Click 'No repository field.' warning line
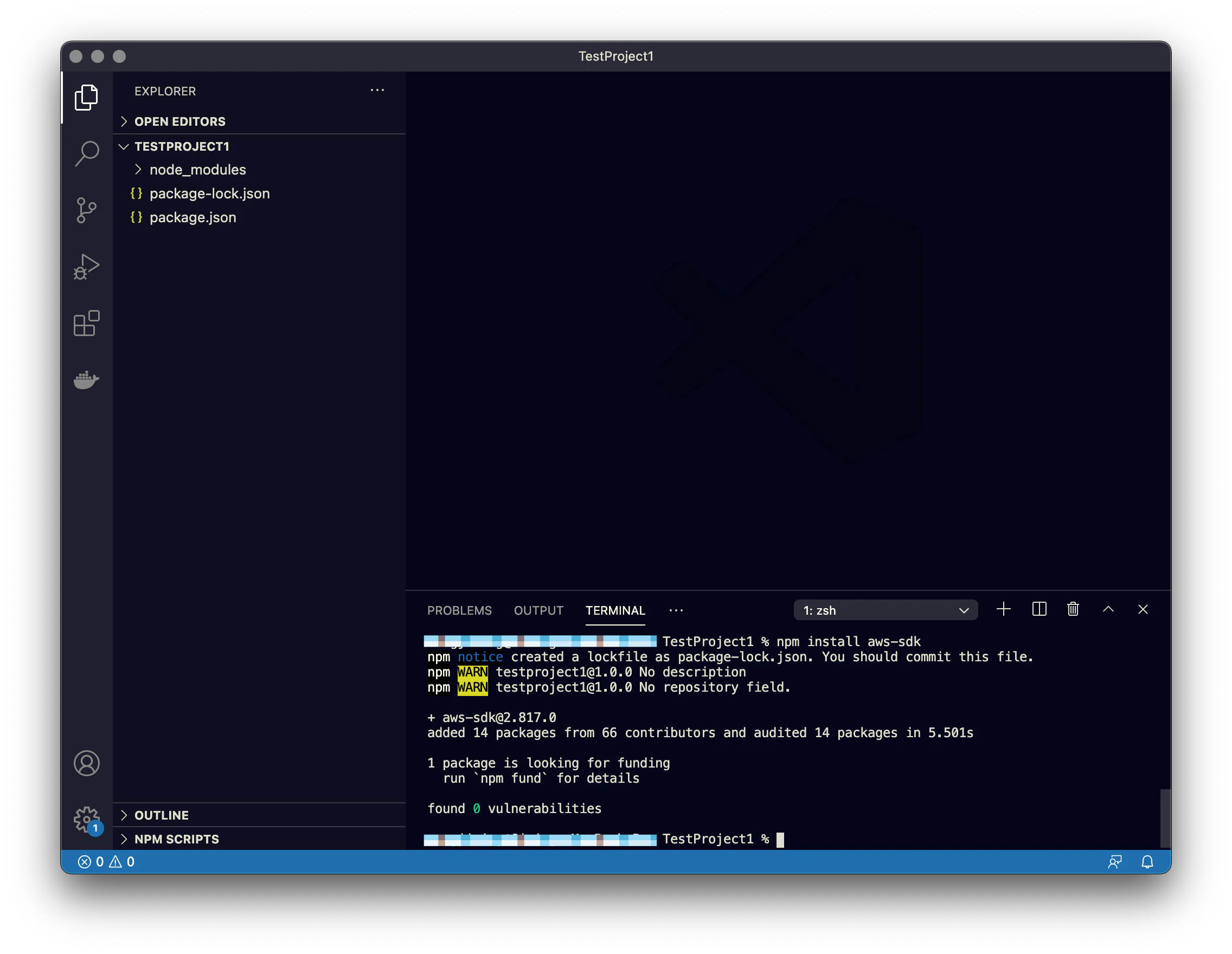Viewport: 1232px width, 954px height. coord(715,687)
